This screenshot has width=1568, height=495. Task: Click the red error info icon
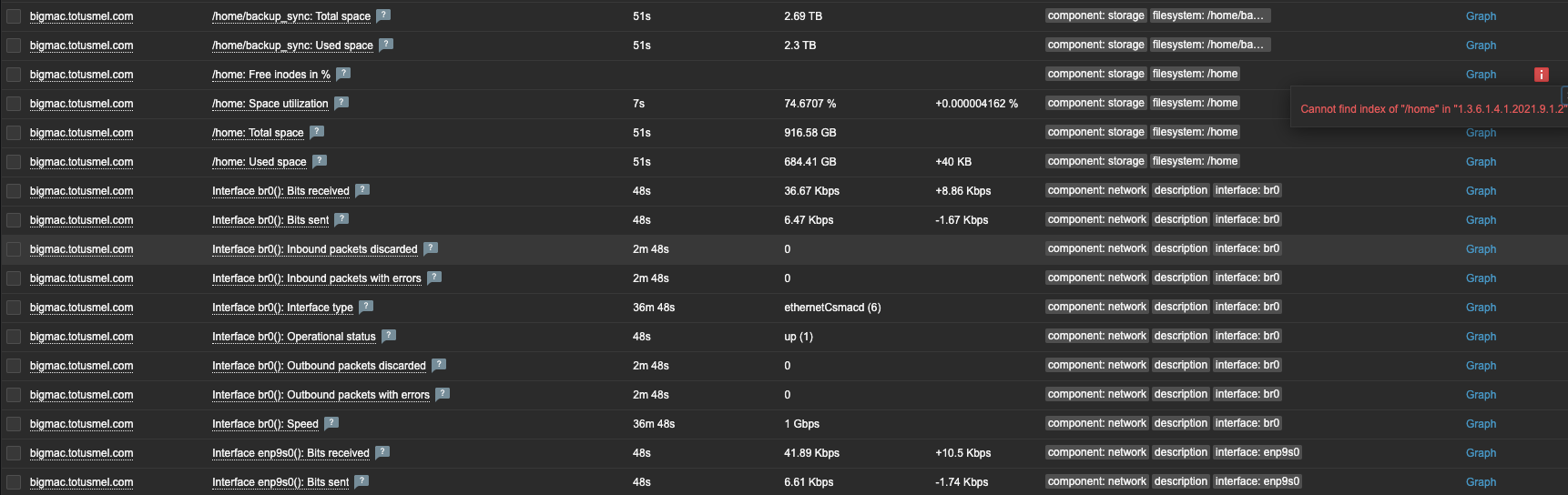[x=1541, y=75]
